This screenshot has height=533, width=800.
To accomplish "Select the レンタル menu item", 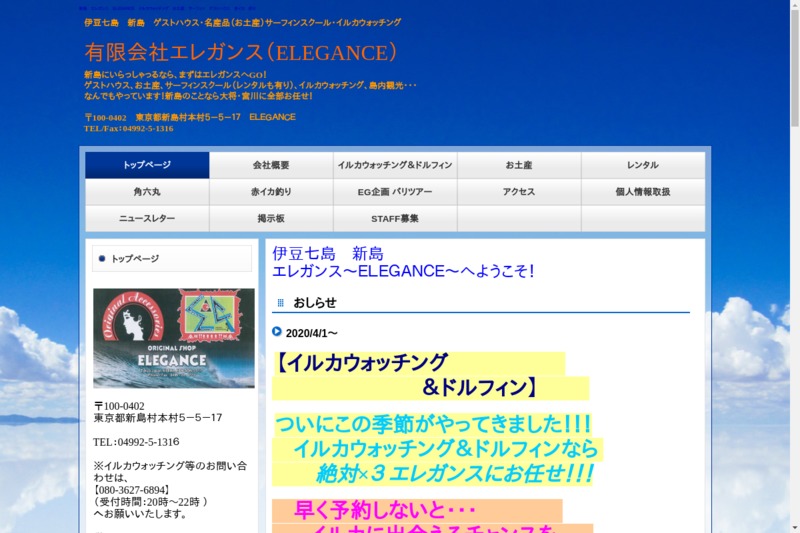I will pos(643,165).
